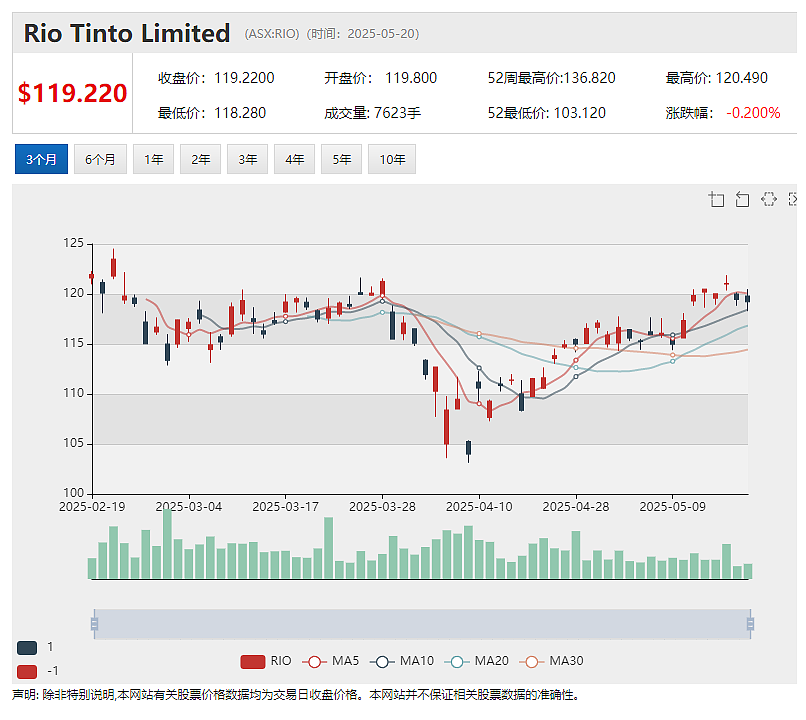Switch to the 10年 time range
806x720 pixels.
click(x=392, y=159)
